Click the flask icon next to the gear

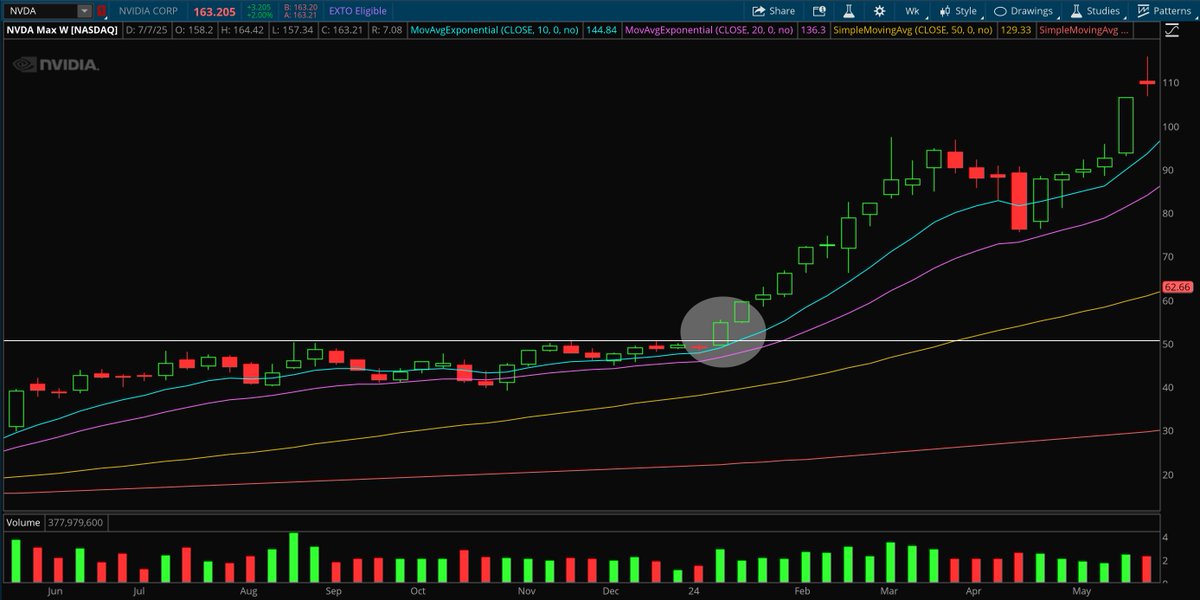point(848,11)
